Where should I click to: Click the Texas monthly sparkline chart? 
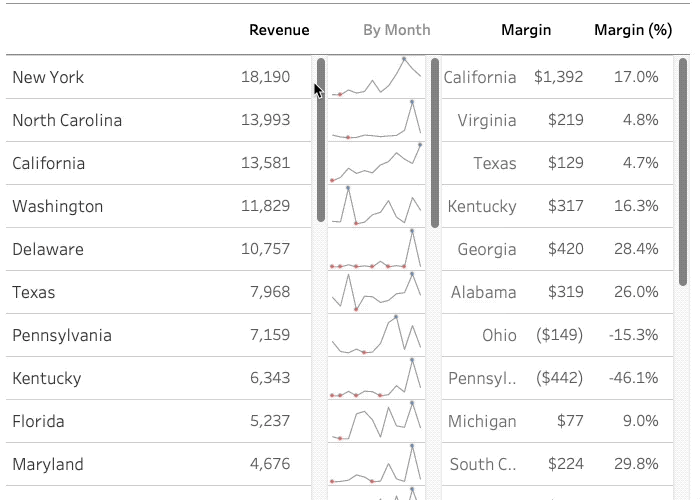click(x=376, y=292)
